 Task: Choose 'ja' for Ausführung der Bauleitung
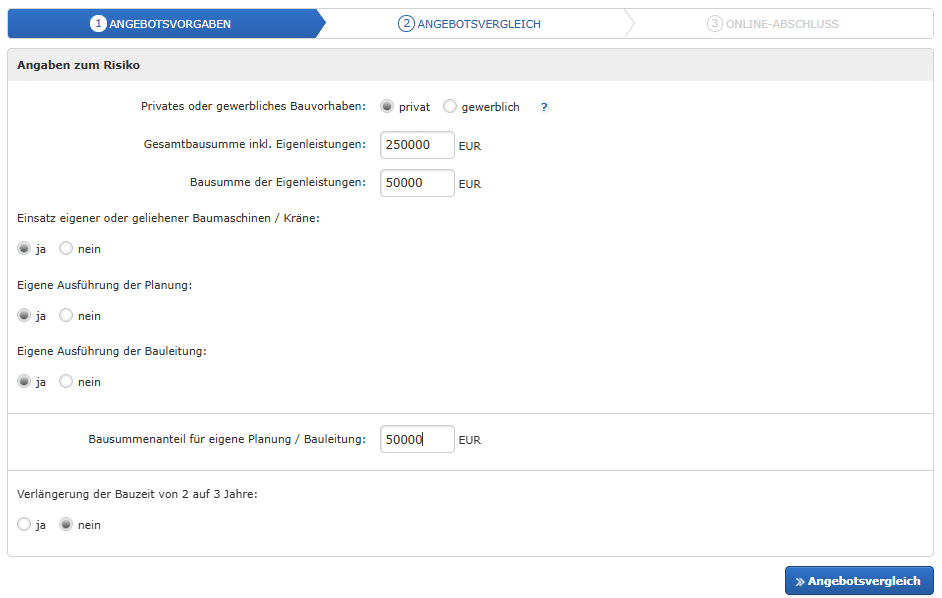click(24, 381)
